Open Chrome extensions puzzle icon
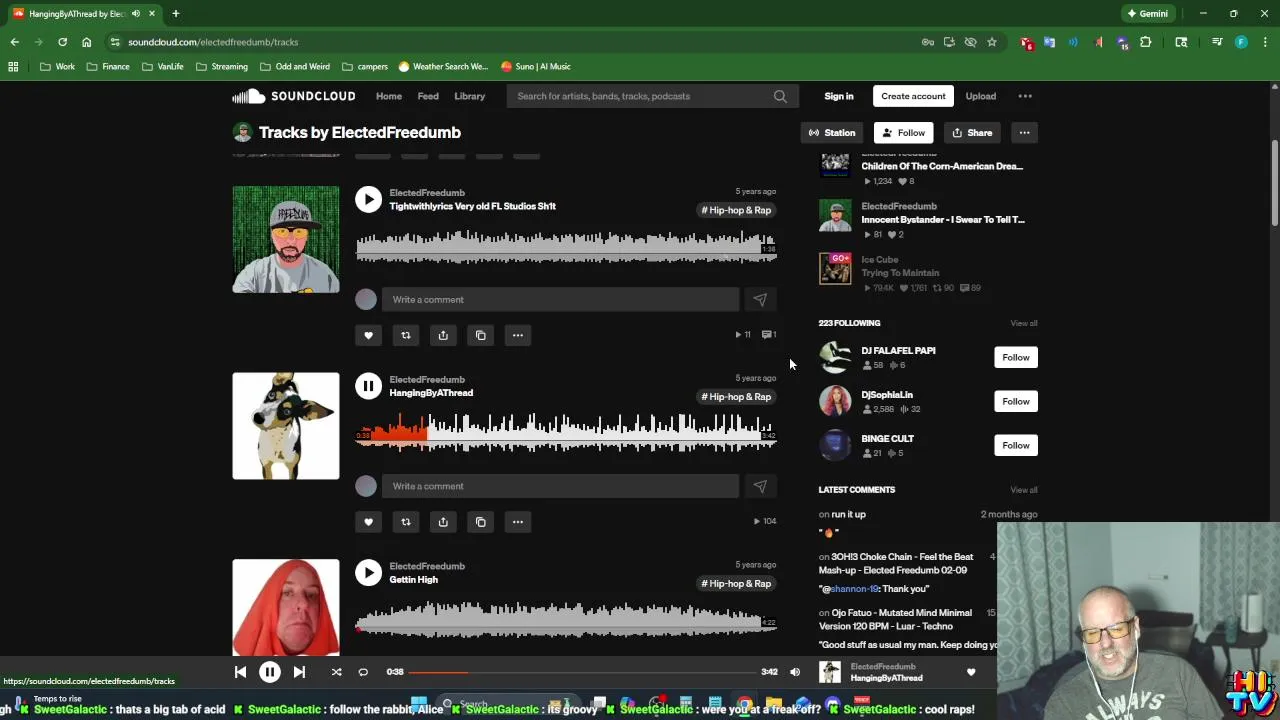Image resolution: width=1280 pixels, height=720 pixels. (x=1146, y=42)
